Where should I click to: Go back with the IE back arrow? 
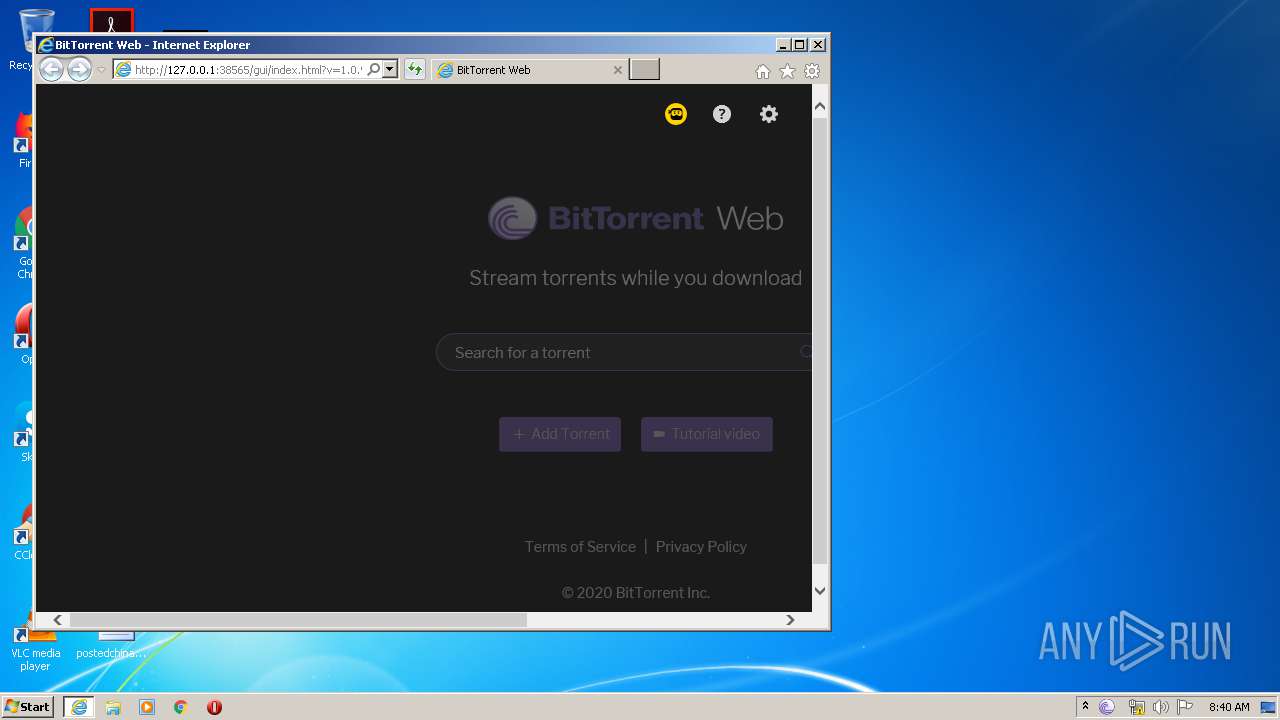[x=51, y=69]
